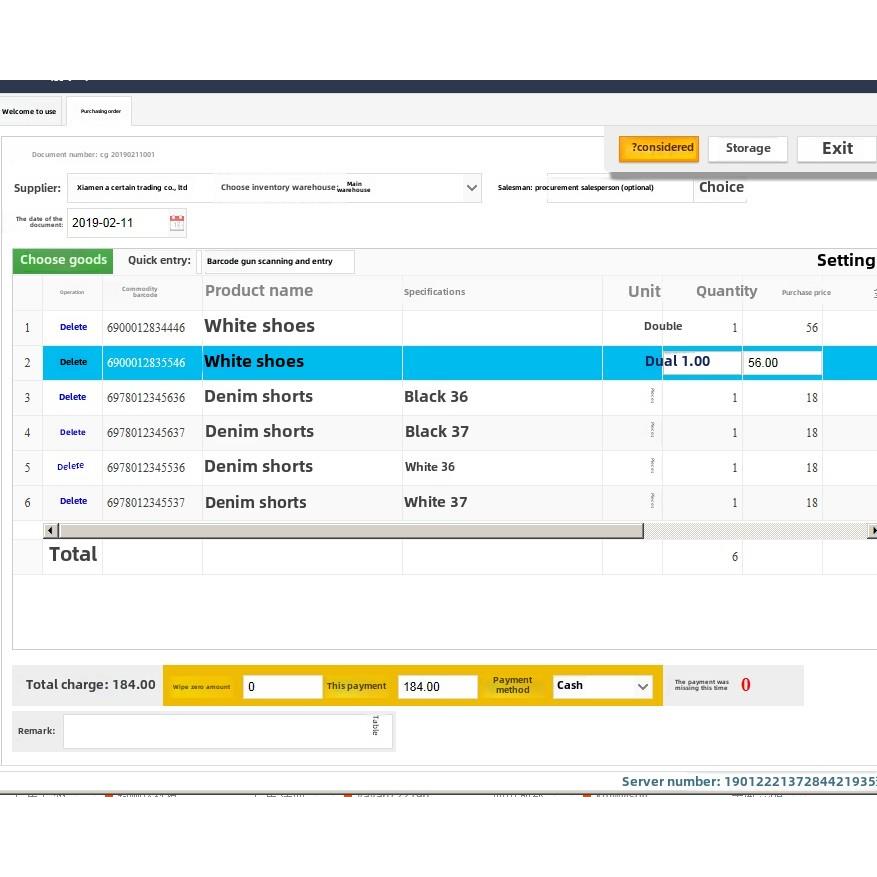This screenshot has width=877, height=877.
Task: Click the Server number text
Action: click(x=749, y=782)
